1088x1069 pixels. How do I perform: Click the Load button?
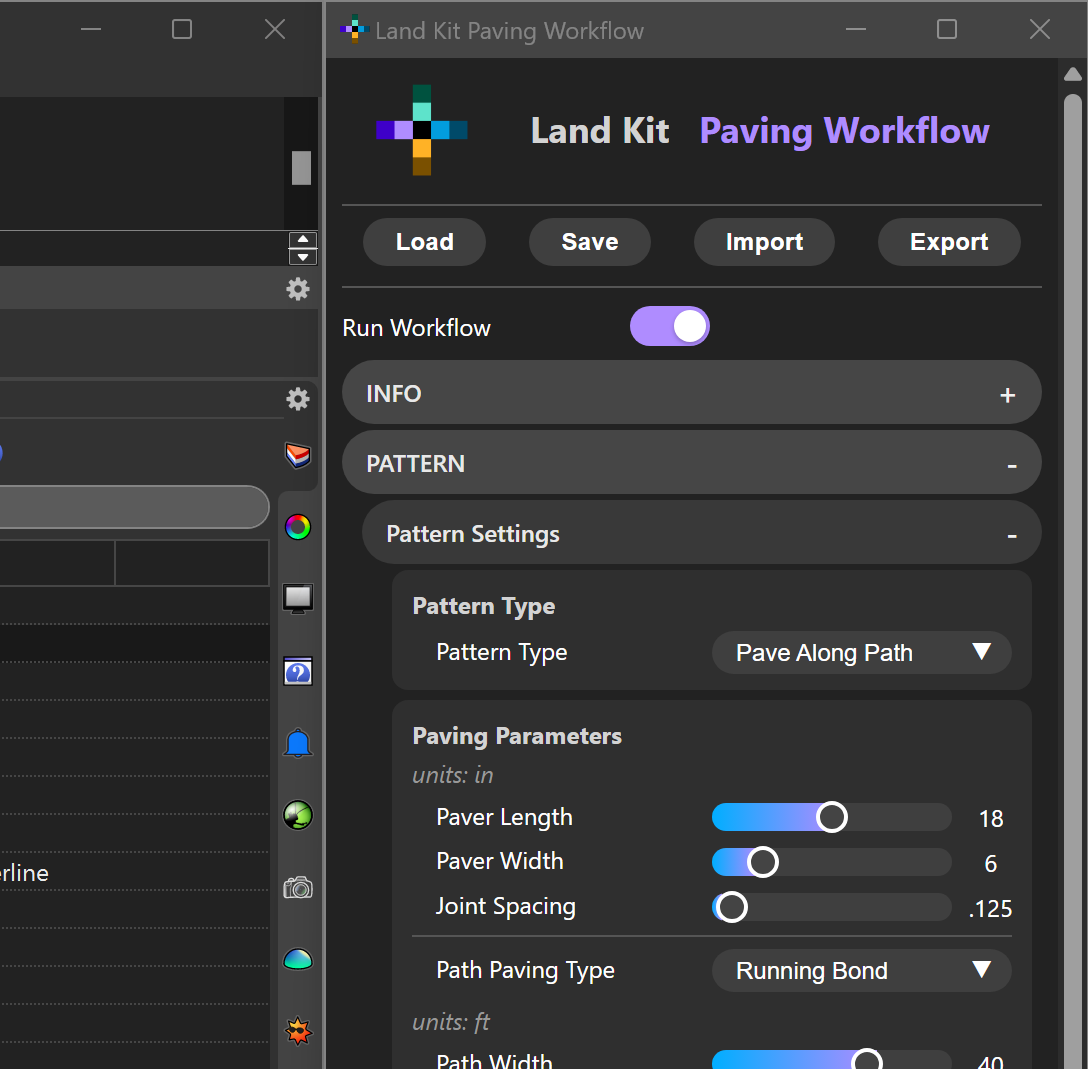tap(425, 242)
